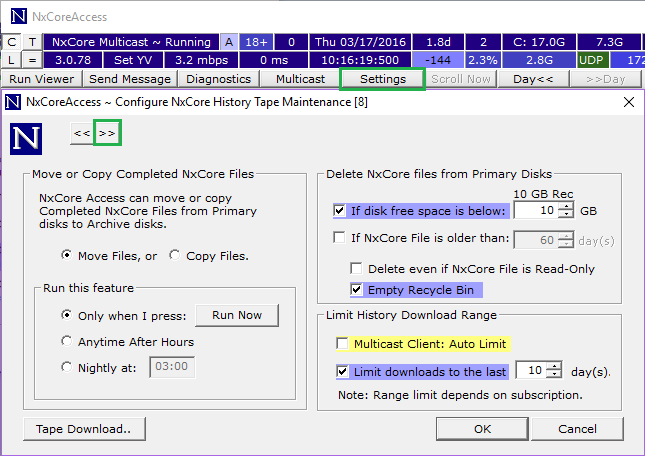The image size is (645, 456).
Task: Click the 0 ms latency cell
Action: tap(274, 60)
